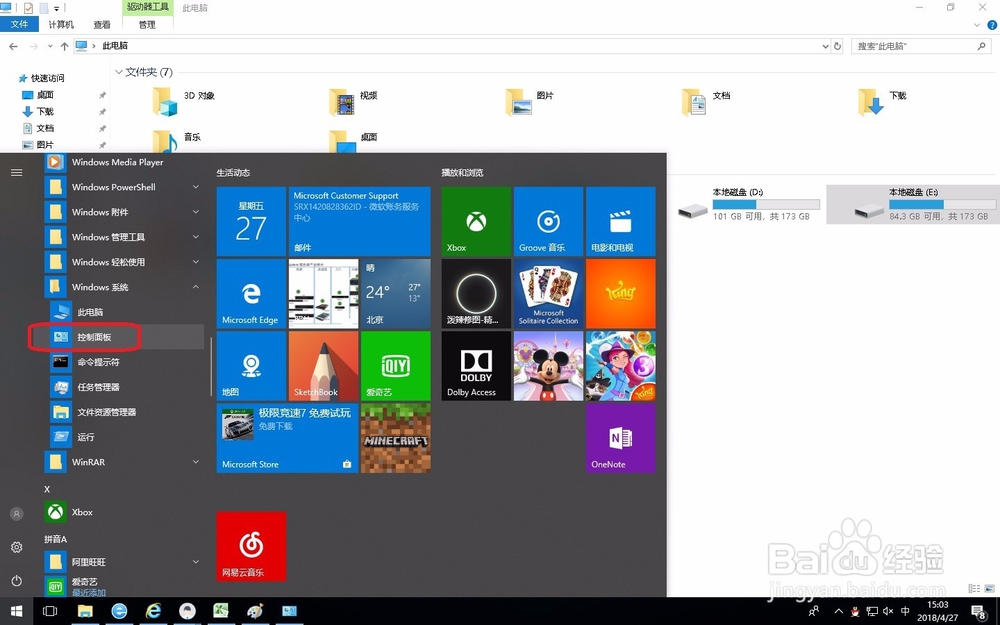Open the 文件 tab in Explorer ribbon
The width and height of the screenshot is (1000, 625).
[x=19, y=24]
